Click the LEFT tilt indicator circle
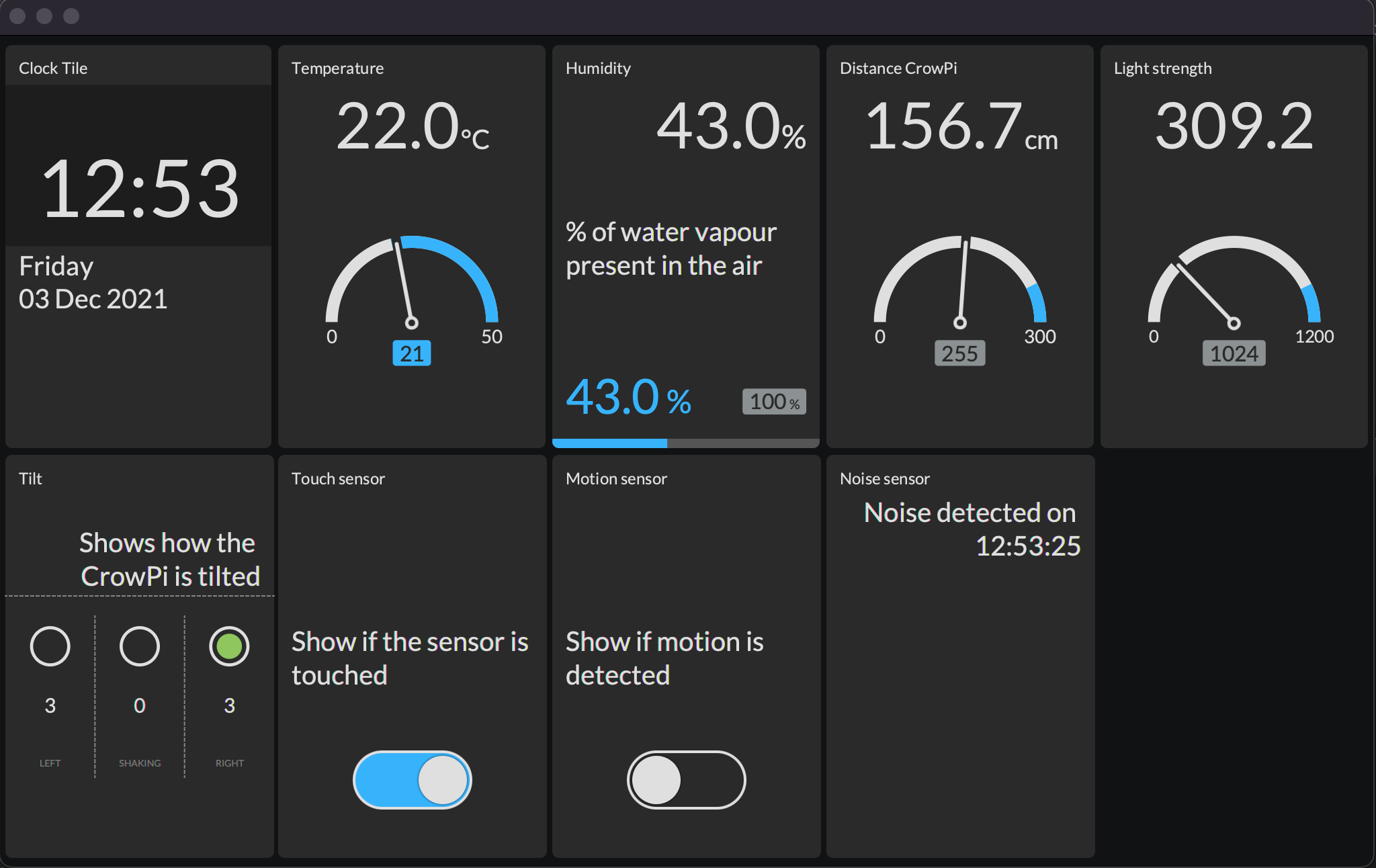This screenshot has width=1376, height=868. point(50,646)
